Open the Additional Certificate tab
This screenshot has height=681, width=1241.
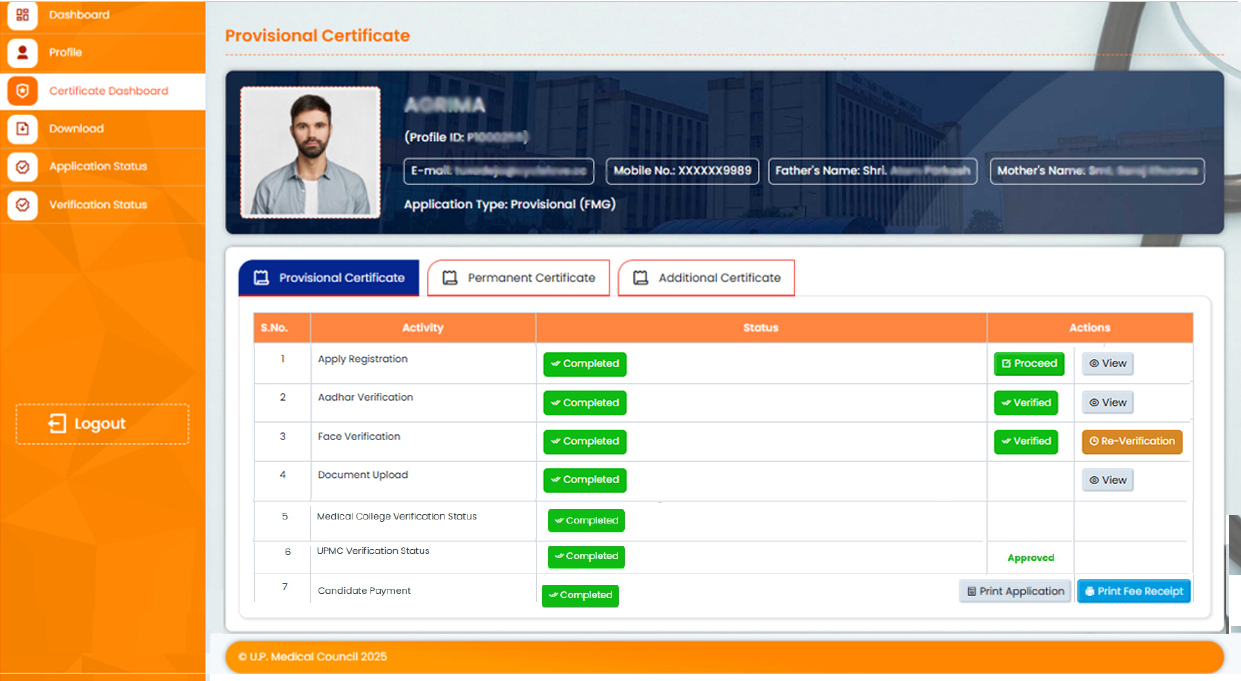coord(706,278)
